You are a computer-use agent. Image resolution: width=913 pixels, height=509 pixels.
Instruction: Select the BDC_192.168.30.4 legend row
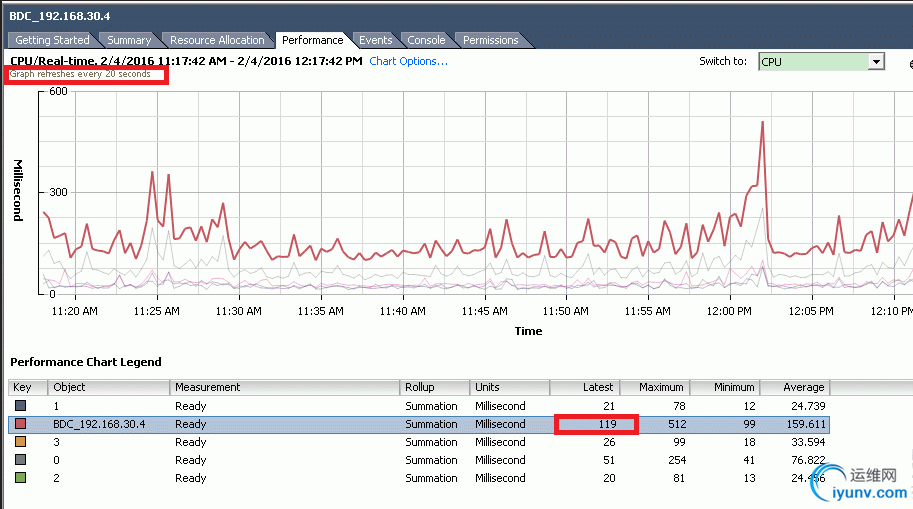[419, 424]
